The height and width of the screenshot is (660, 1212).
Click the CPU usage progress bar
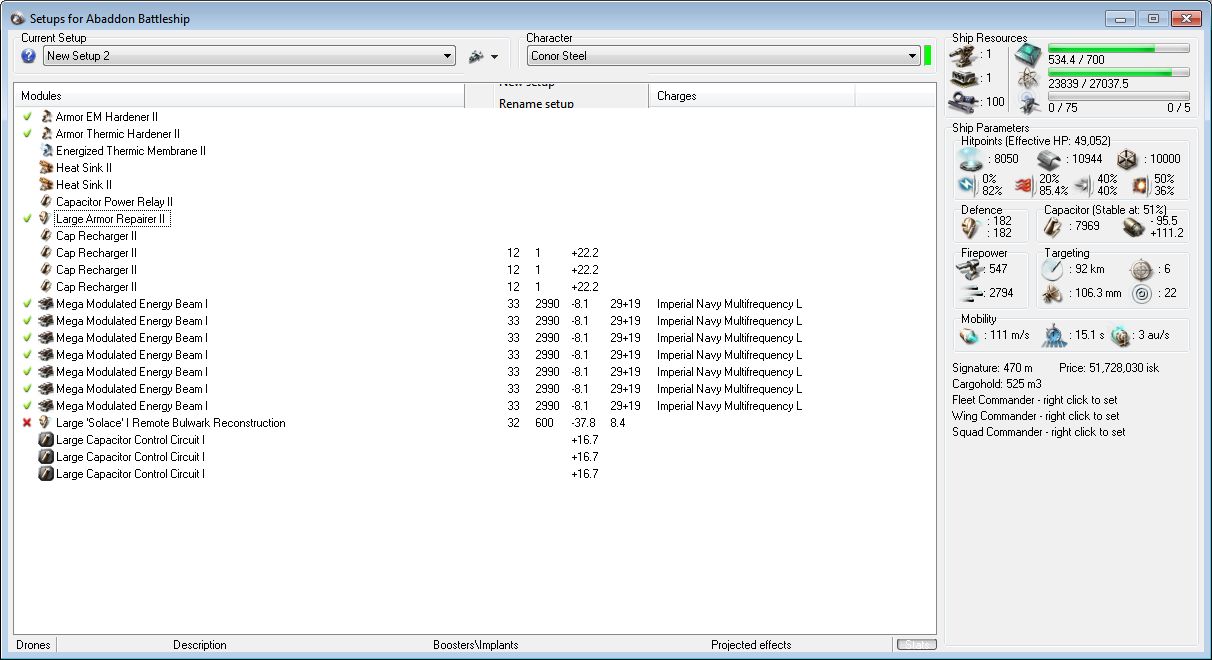(1118, 48)
